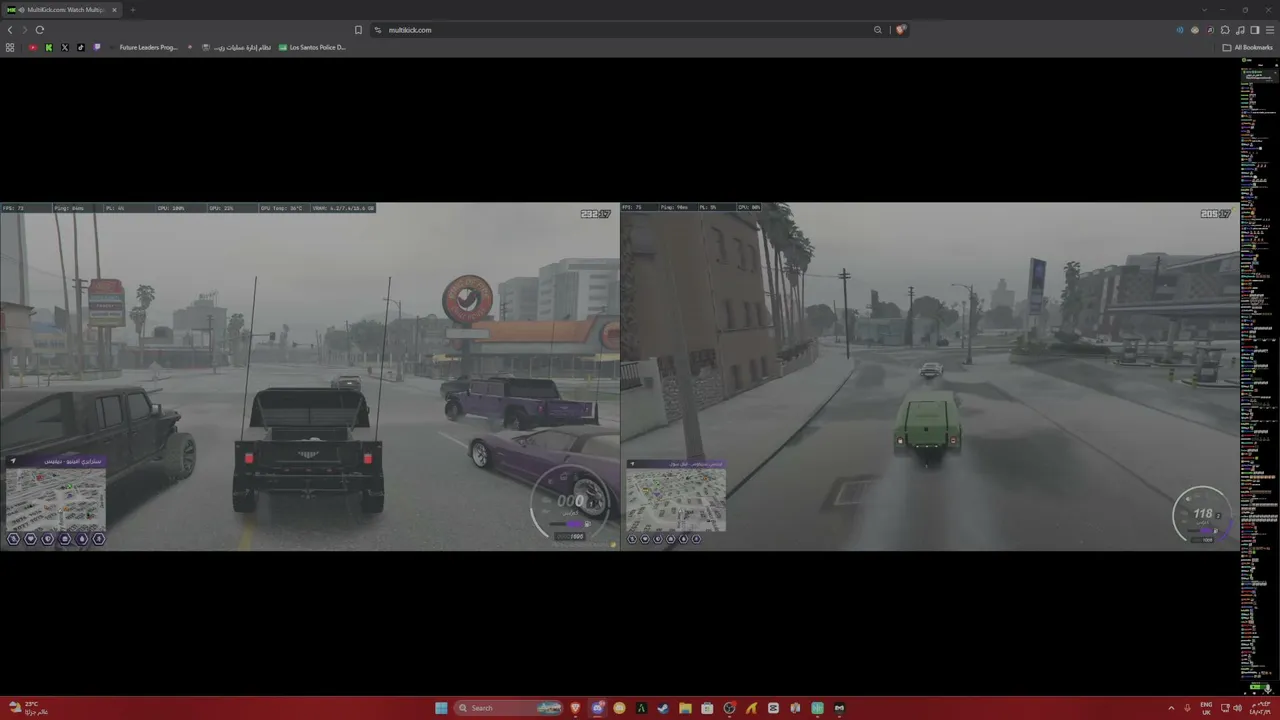Click the minimap in the right stream
This screenshot has width=1280, height=720.
(676, 500)
